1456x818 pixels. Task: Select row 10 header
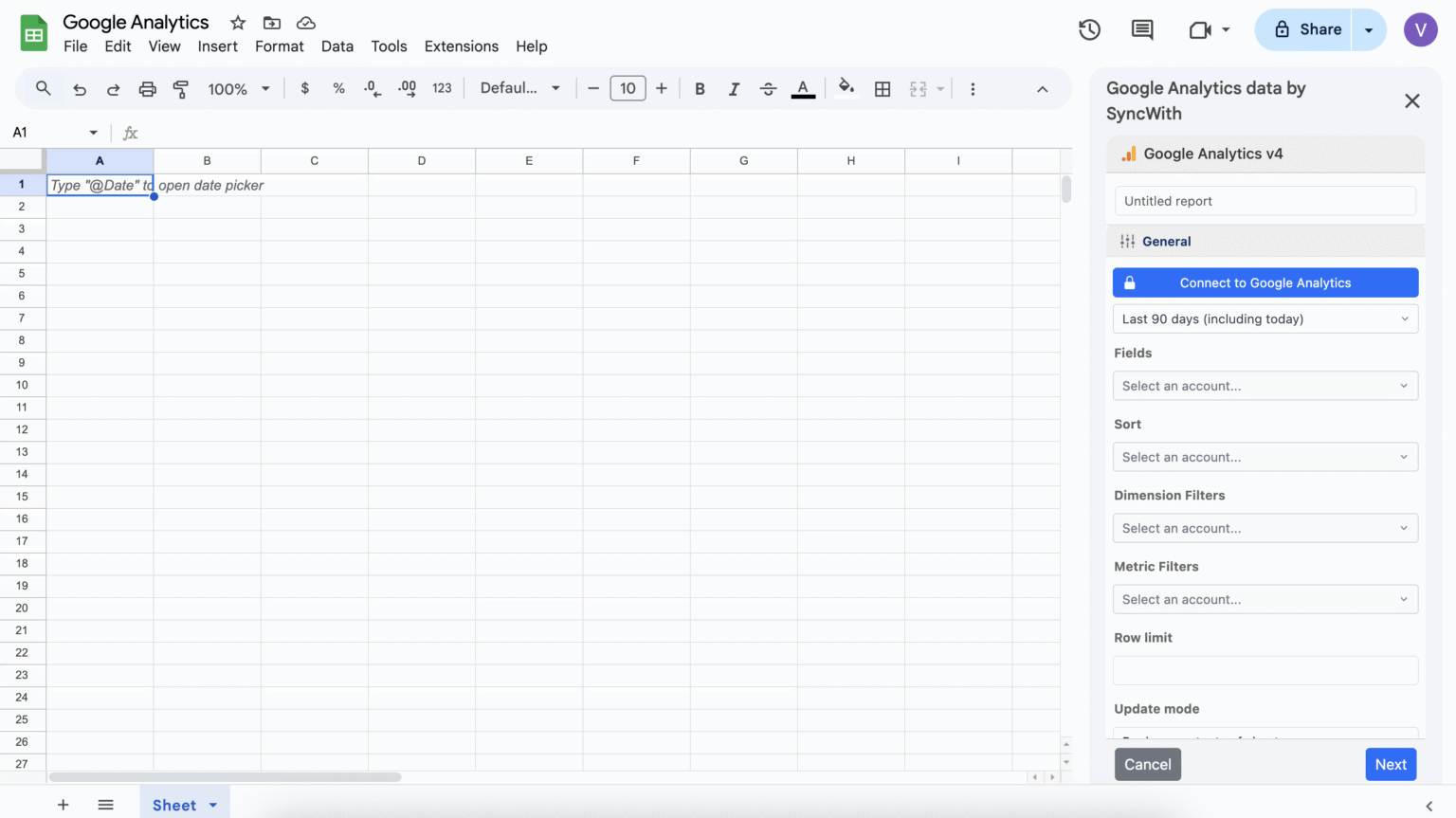pos(22,385)
